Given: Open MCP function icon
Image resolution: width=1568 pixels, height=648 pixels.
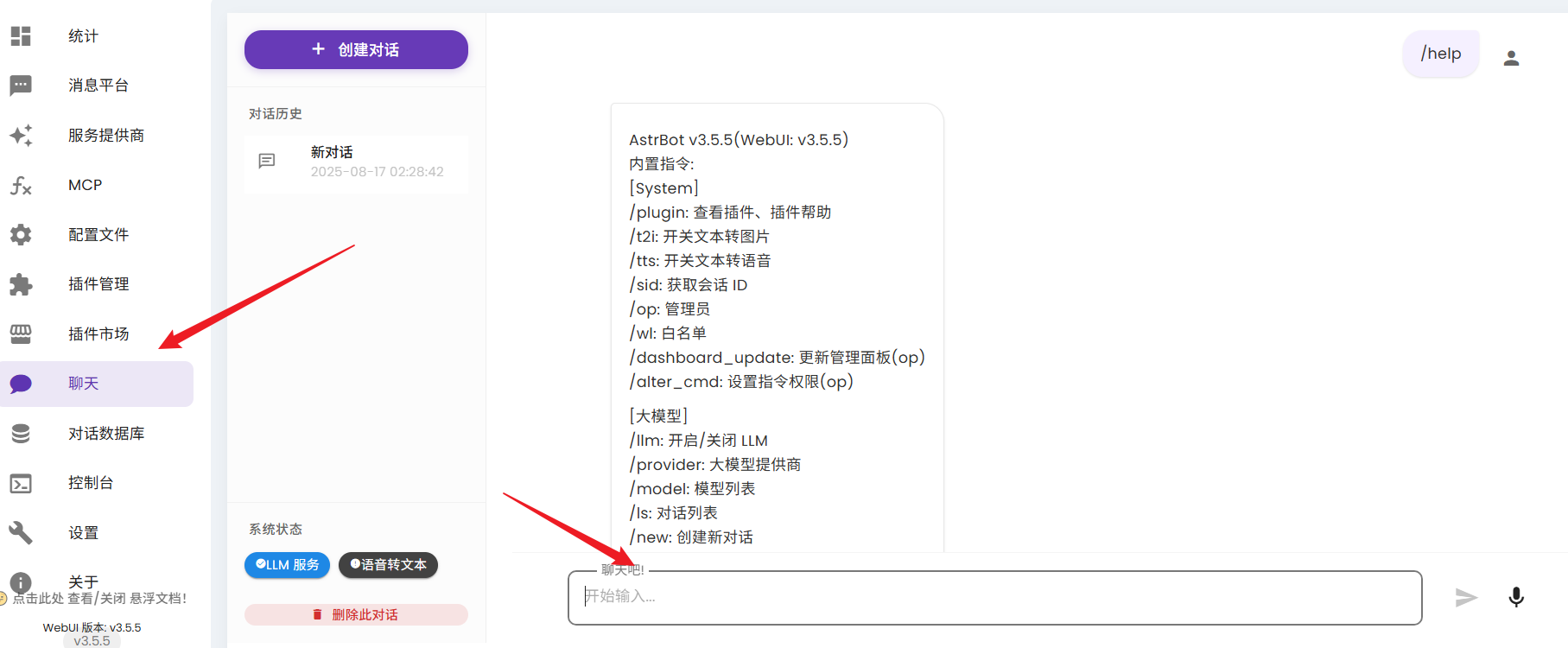Looking at the screenshot, I should click(21, 185).
